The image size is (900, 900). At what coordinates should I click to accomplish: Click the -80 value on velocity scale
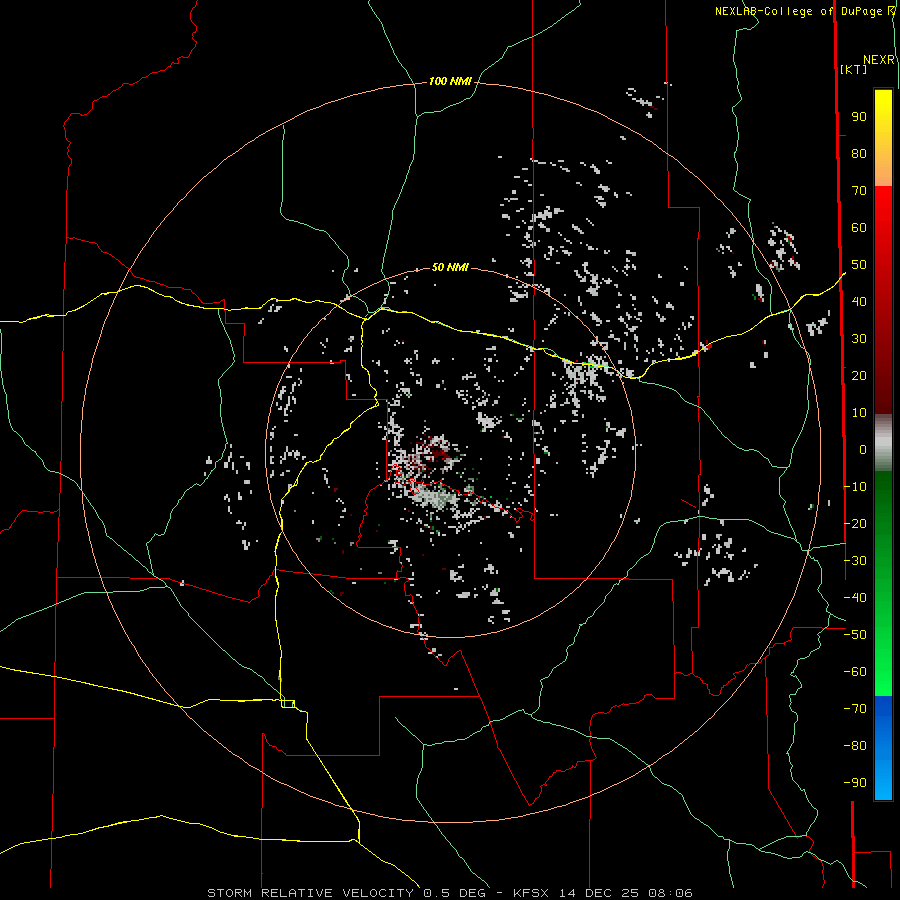pos(855,746)
